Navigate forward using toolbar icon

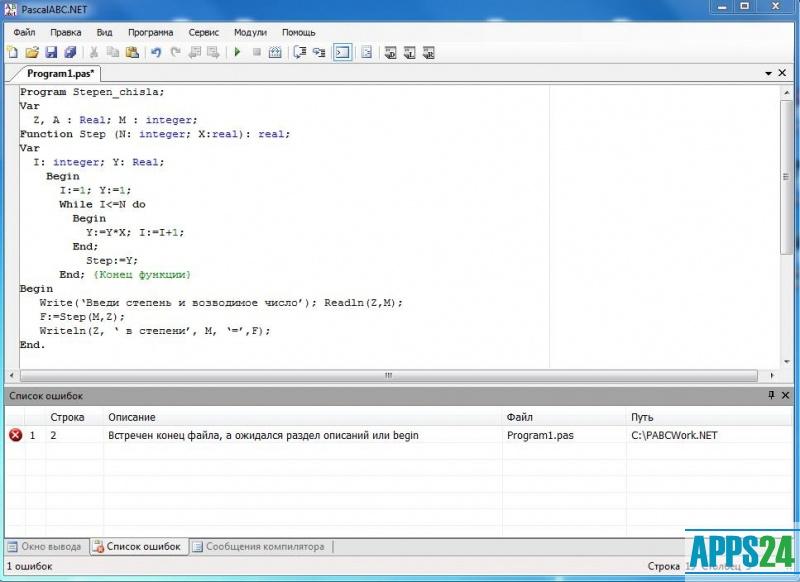pos(213,52)
